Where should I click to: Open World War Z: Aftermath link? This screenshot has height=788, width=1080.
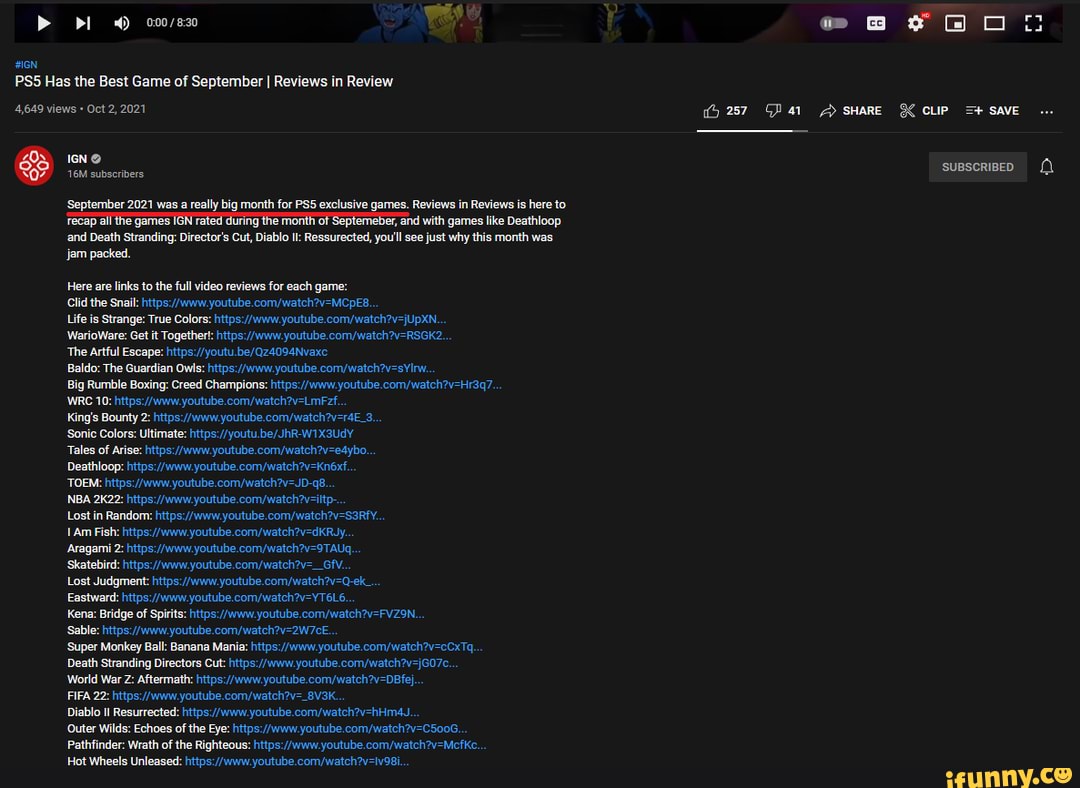310,679
